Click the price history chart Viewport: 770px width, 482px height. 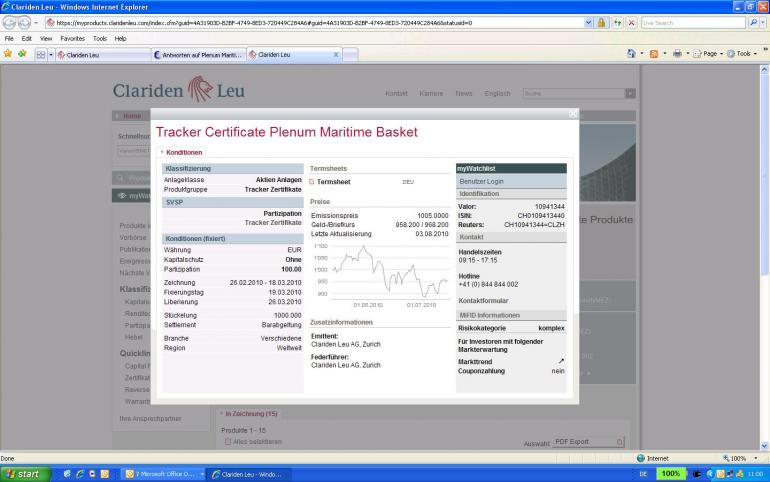pyautogui.click(x=381, y=275)
